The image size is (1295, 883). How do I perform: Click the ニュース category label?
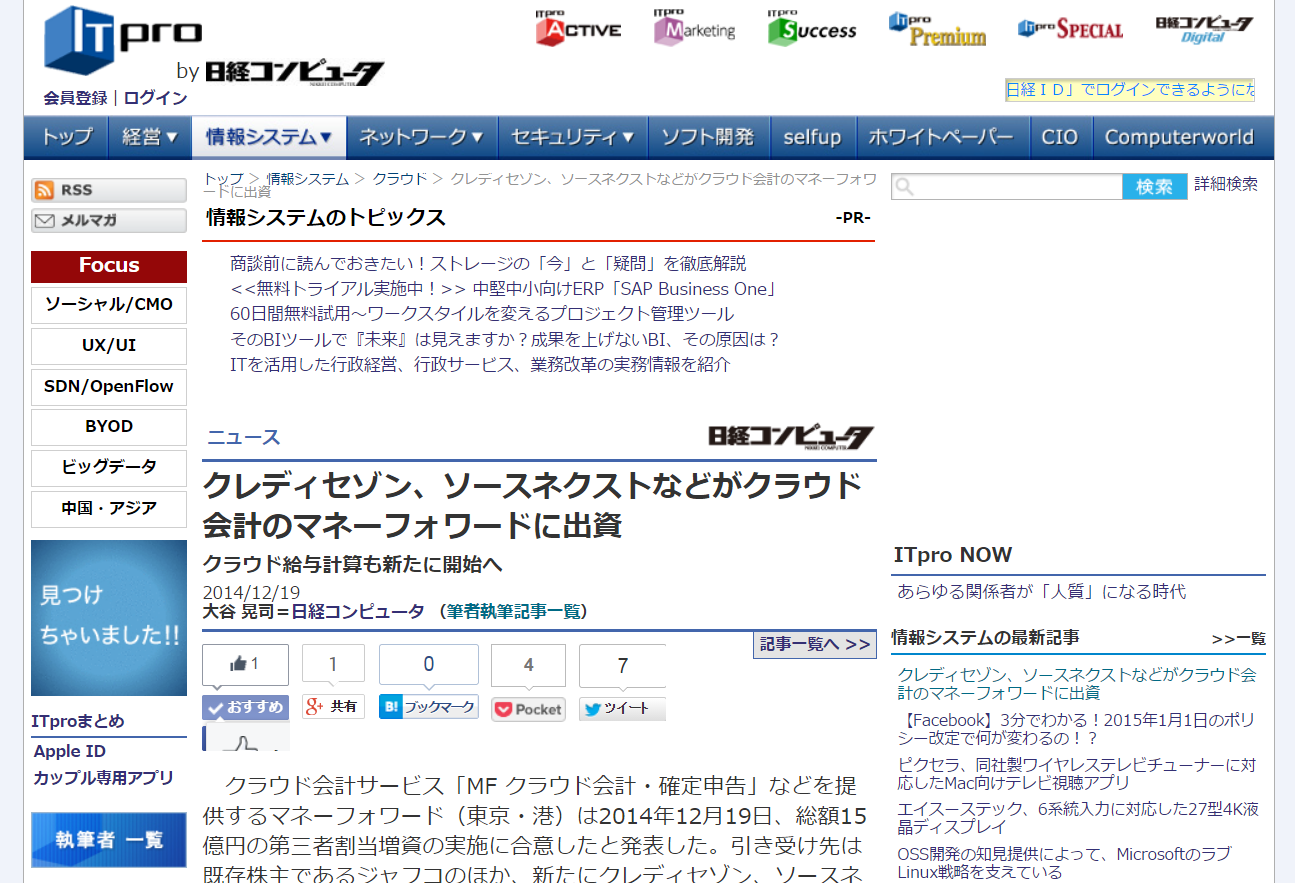pyautogui.click(x=244, y=437)
